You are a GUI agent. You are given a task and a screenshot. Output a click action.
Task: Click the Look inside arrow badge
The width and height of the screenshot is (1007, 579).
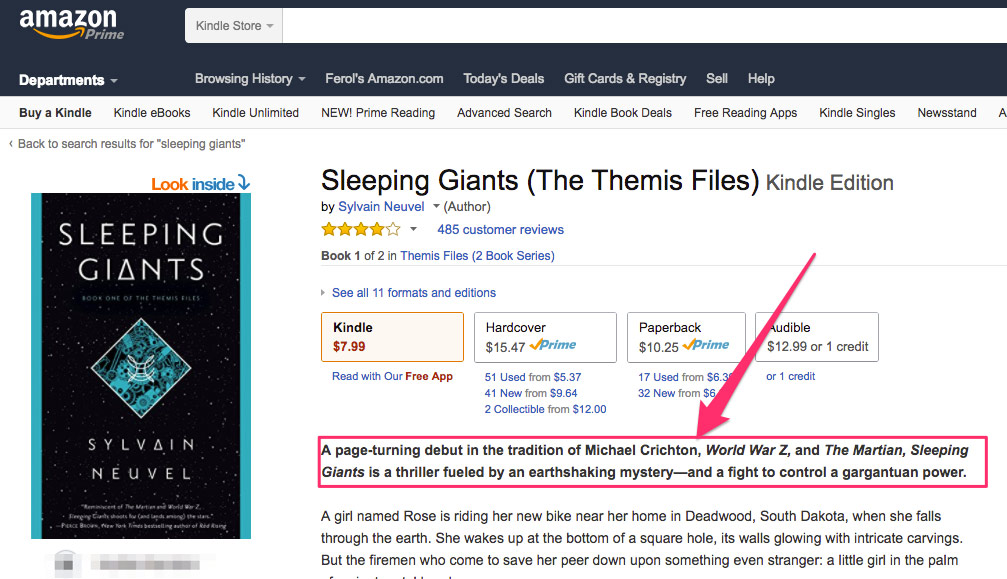click(200, 184)
